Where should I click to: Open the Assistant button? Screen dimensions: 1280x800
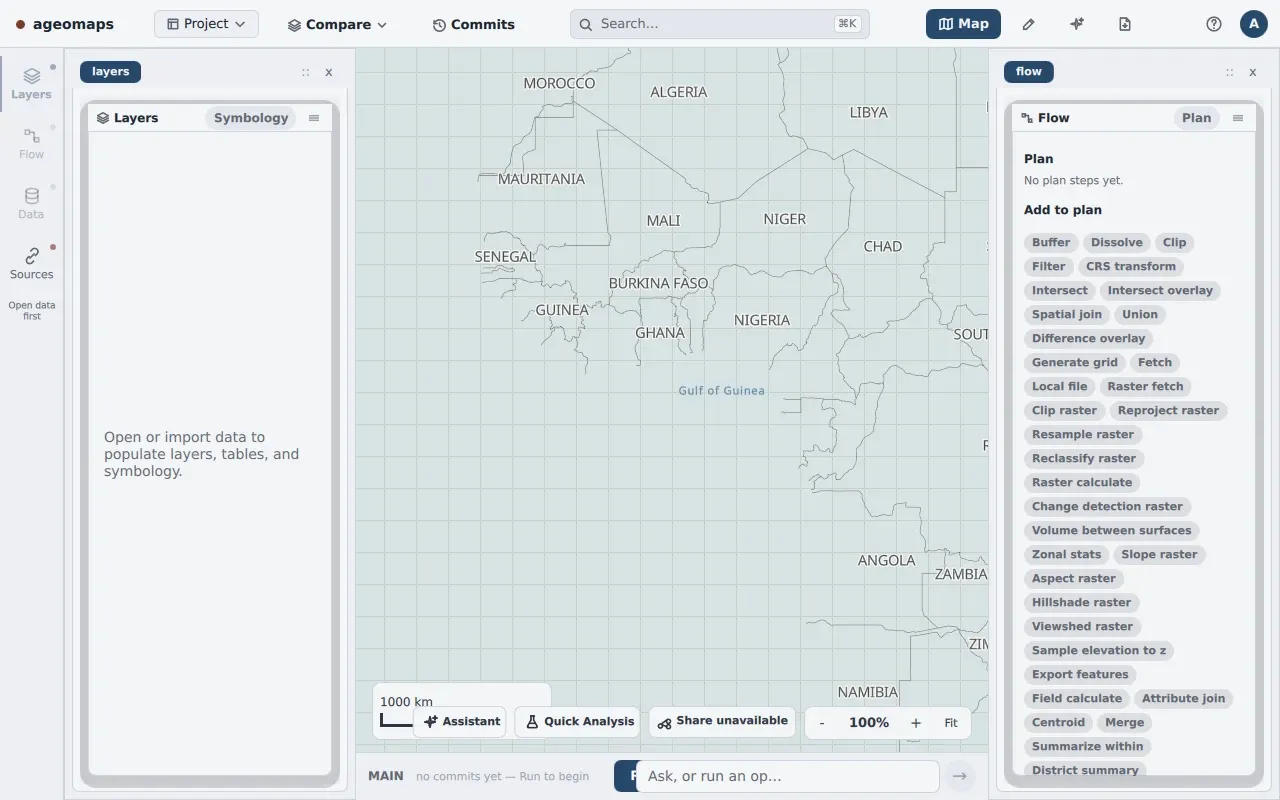[460, 722]
